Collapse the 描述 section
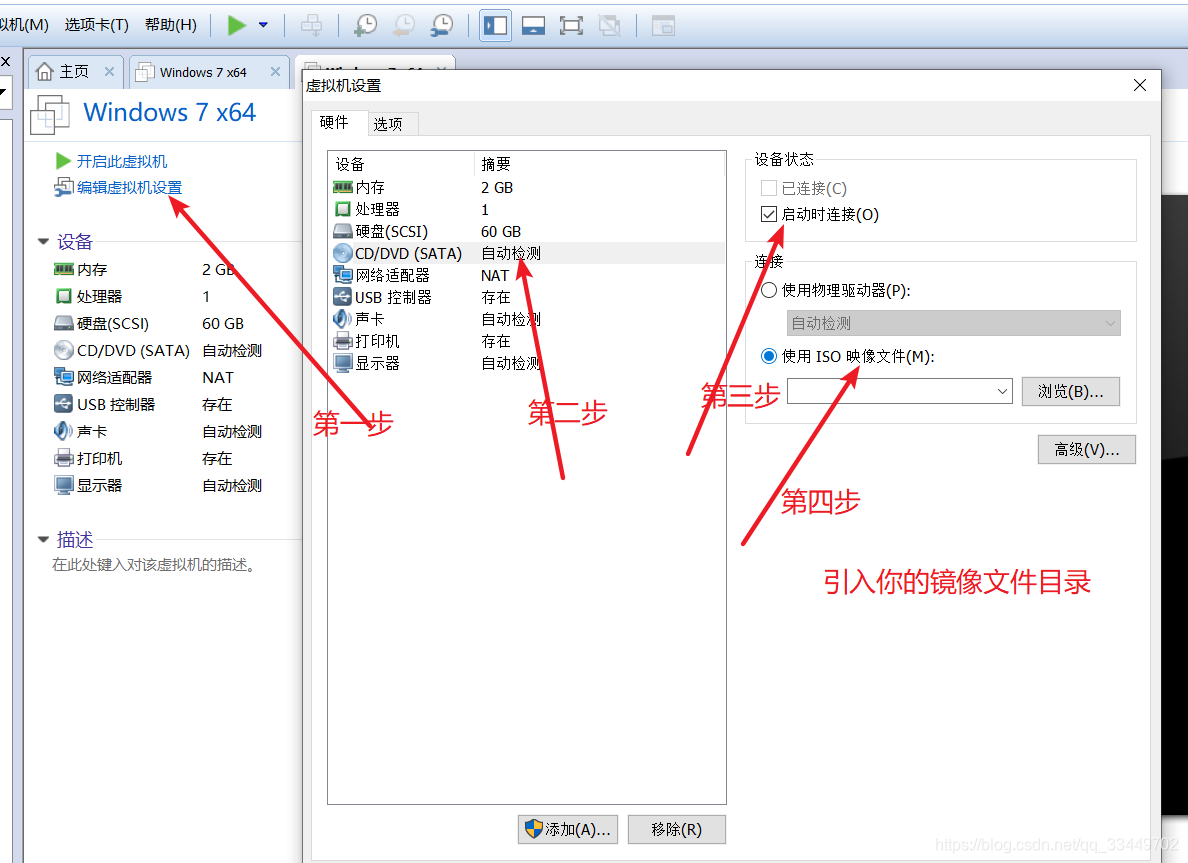 click(43, 539)
